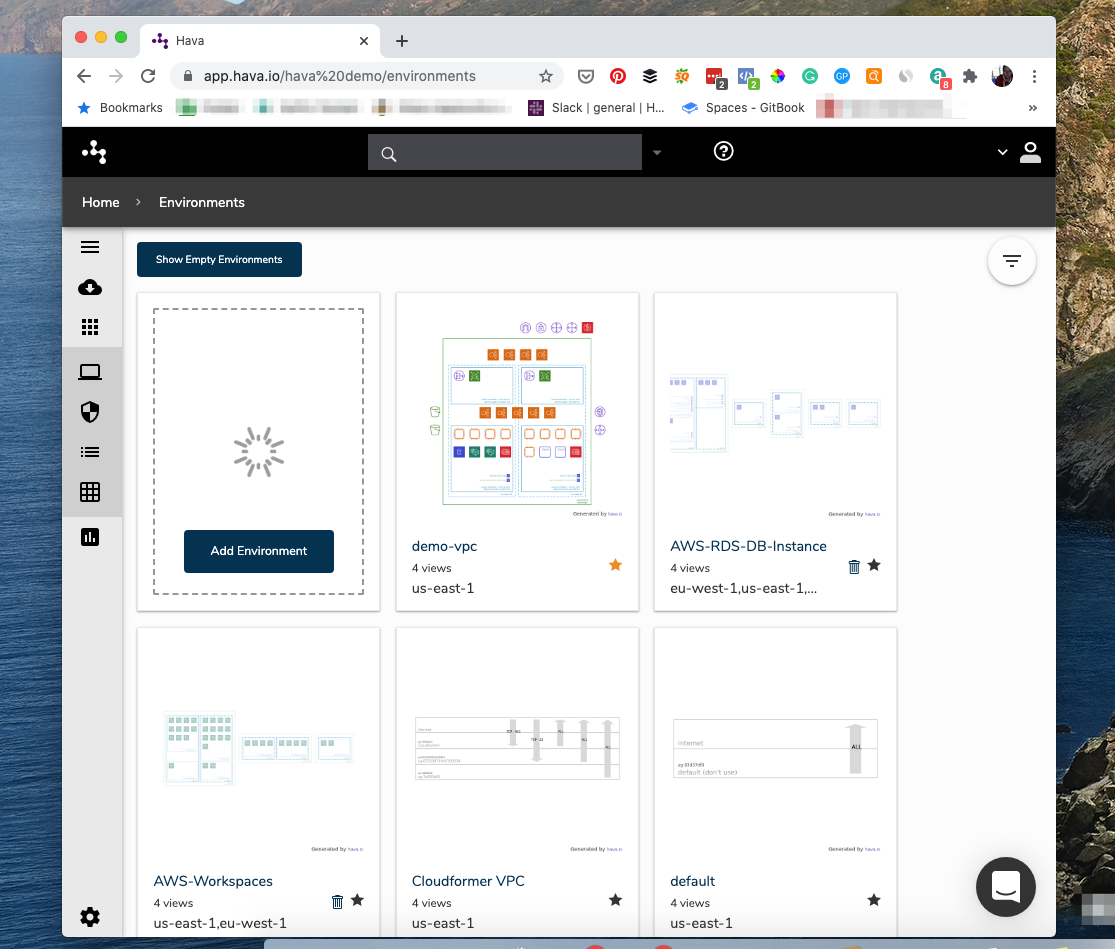
Task: Open the AWS-RDS-DB-Instance diagram thumbnail
Action: coord(775,414)
